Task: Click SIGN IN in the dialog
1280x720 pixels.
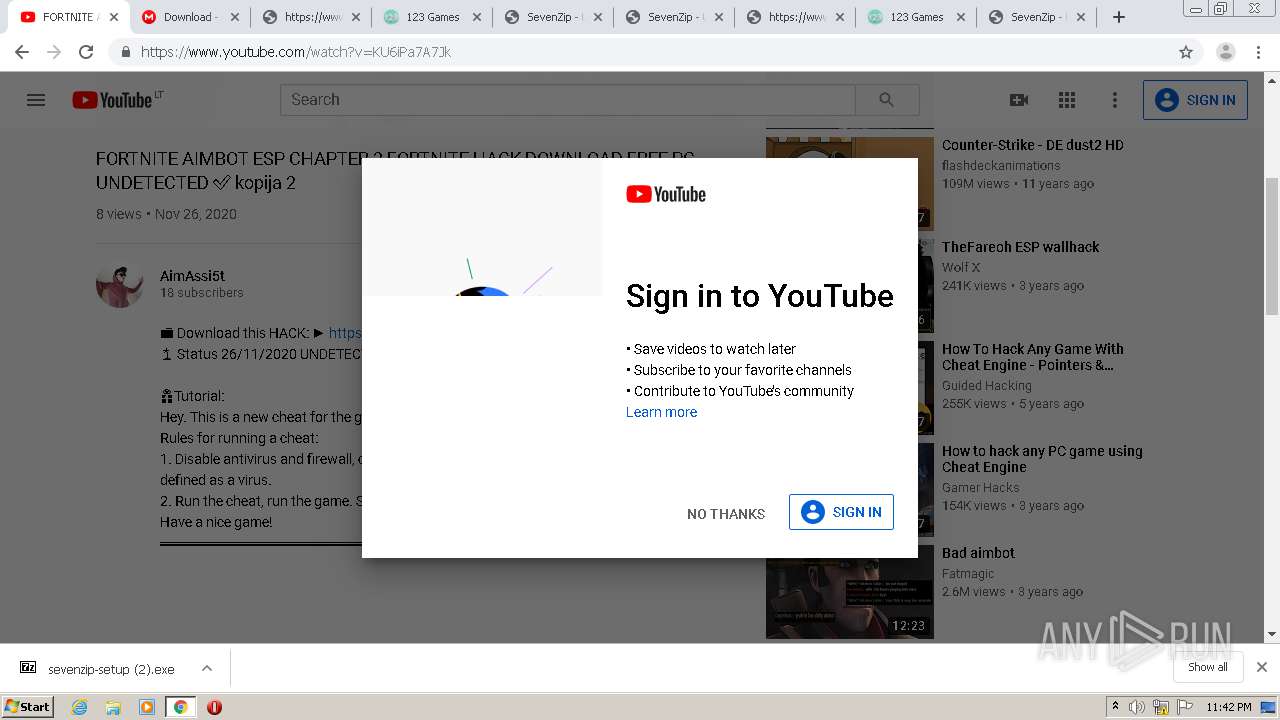Action: [841, 512]
